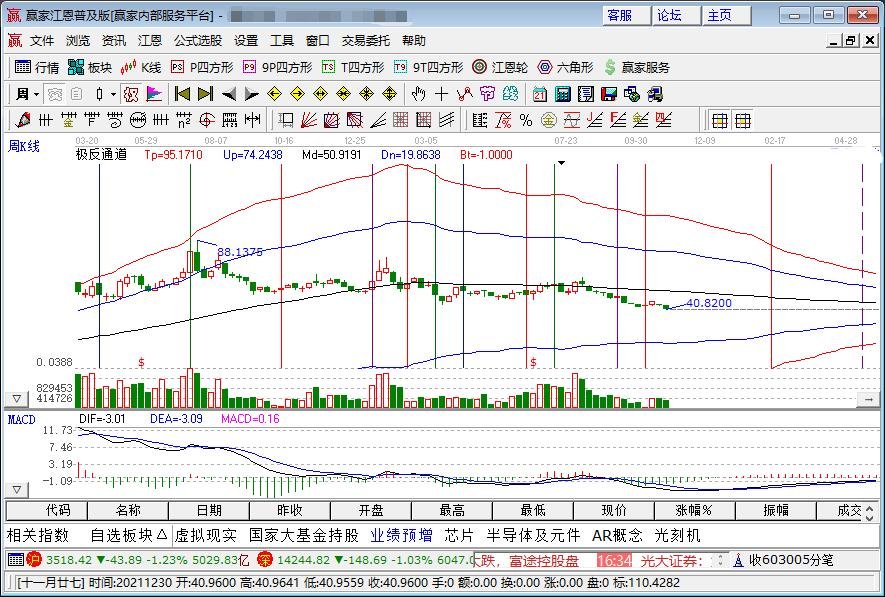
Task: Click the yellow diamond left-arrow icon
Action: click(275, 94)
